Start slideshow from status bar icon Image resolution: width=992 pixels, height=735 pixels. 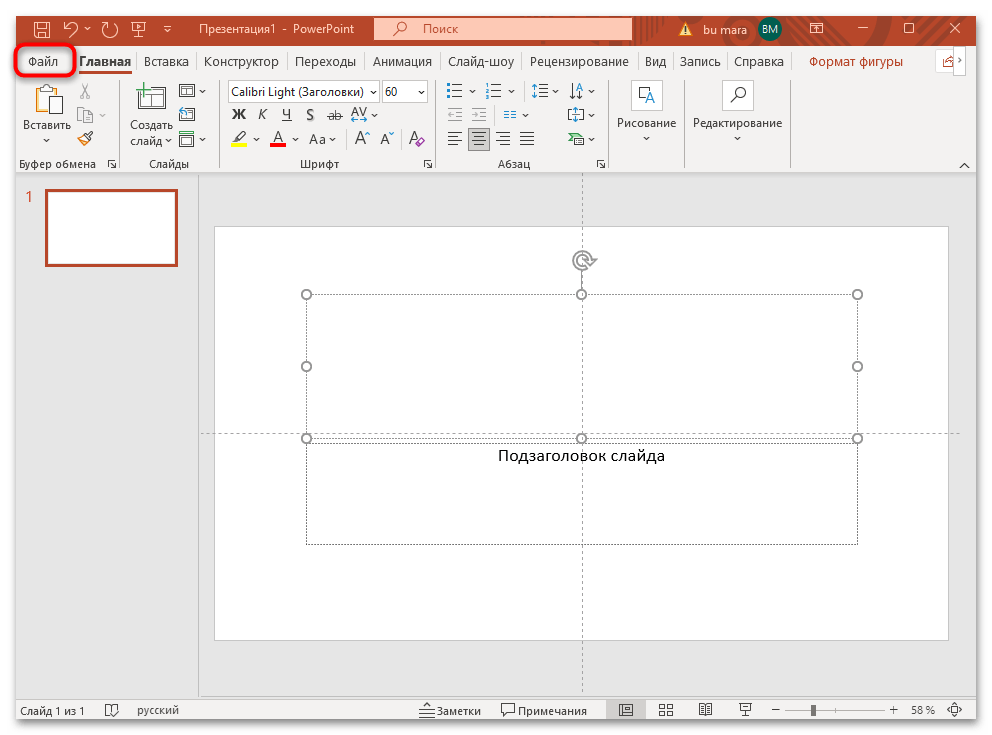tap(745, 709)
